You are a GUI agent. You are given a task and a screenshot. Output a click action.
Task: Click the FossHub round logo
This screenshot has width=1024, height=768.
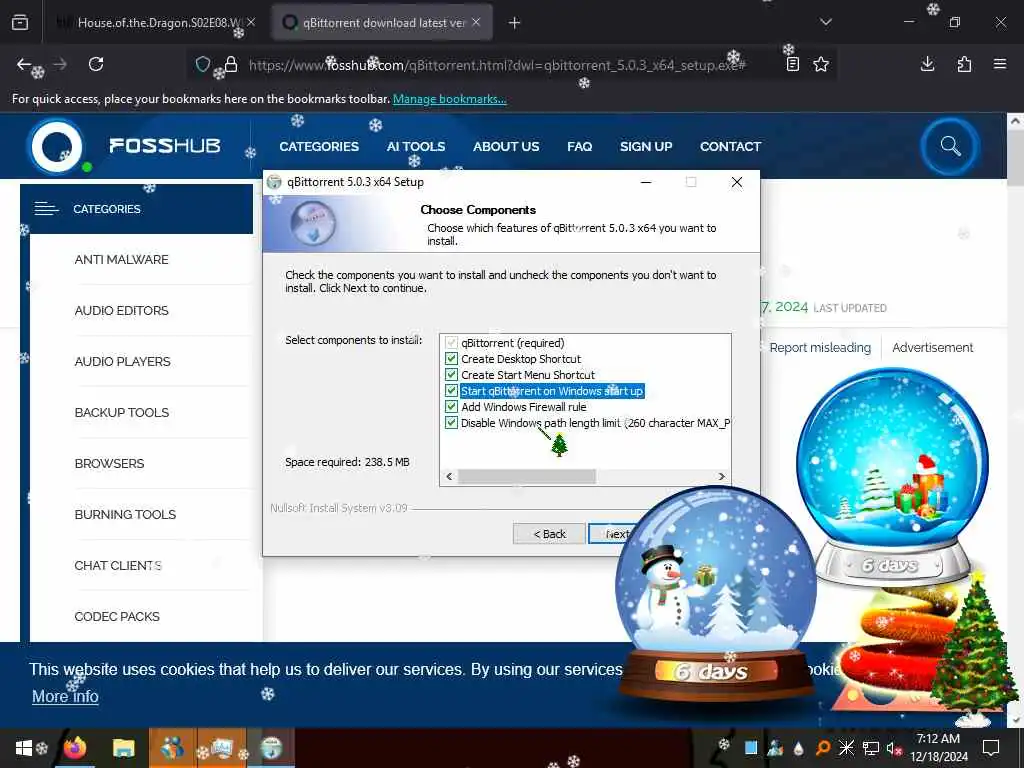pos(57,146)
